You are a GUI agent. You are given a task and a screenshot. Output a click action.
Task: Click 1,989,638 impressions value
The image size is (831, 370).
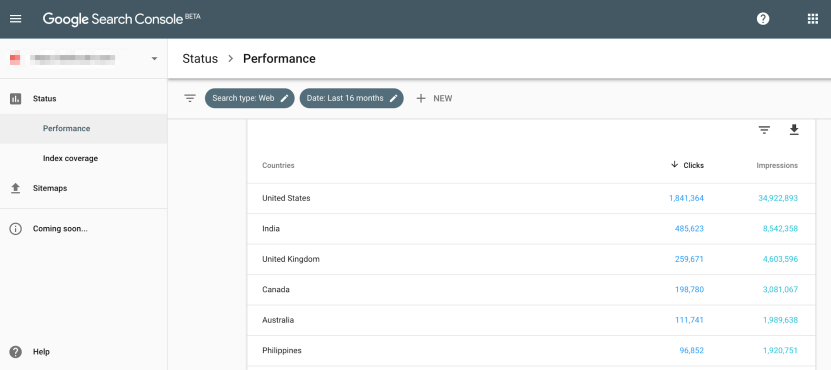[x=781, y=320]
